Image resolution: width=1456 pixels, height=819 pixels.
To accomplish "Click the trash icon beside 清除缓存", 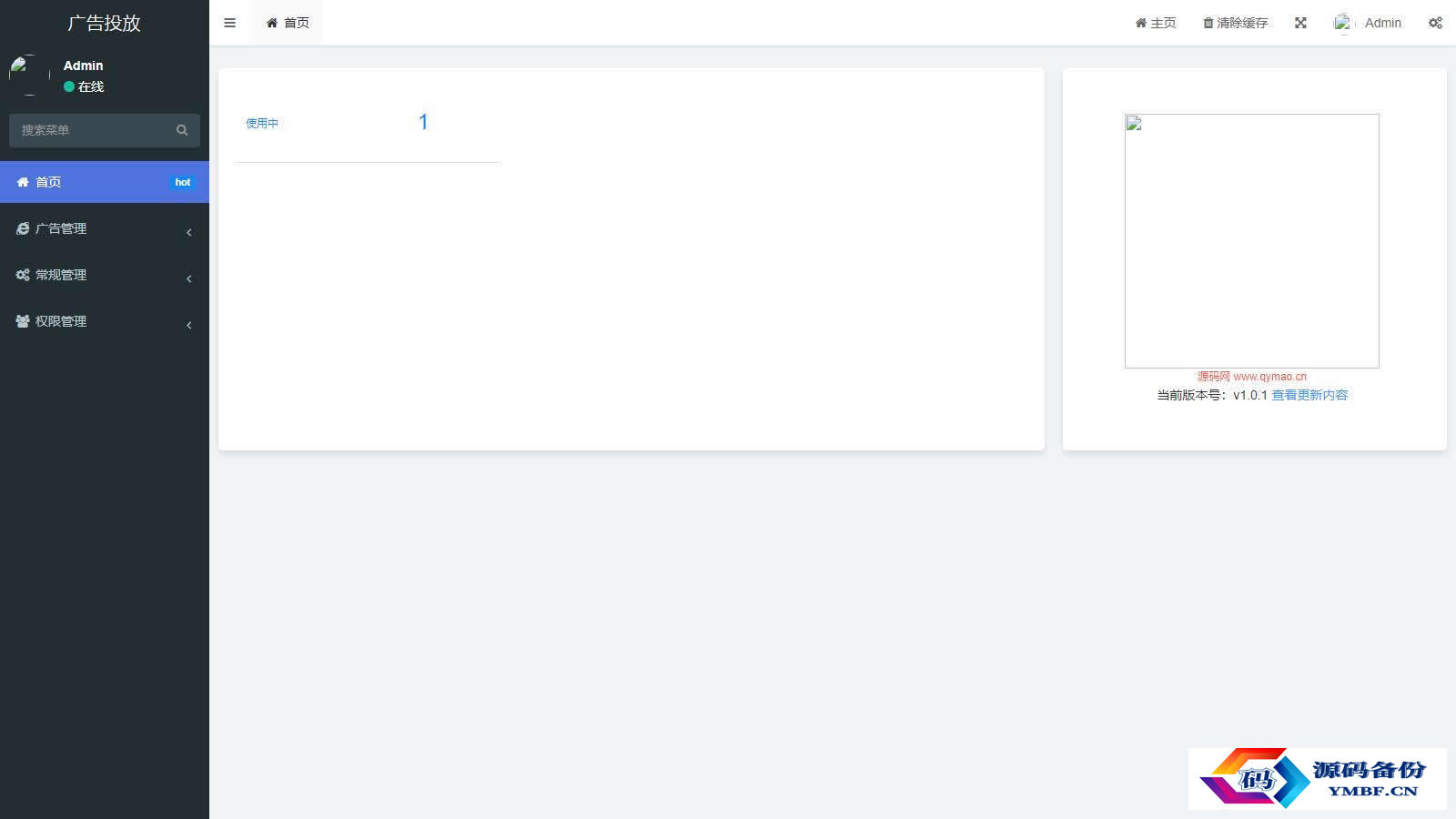I will tap(1208, 23).
